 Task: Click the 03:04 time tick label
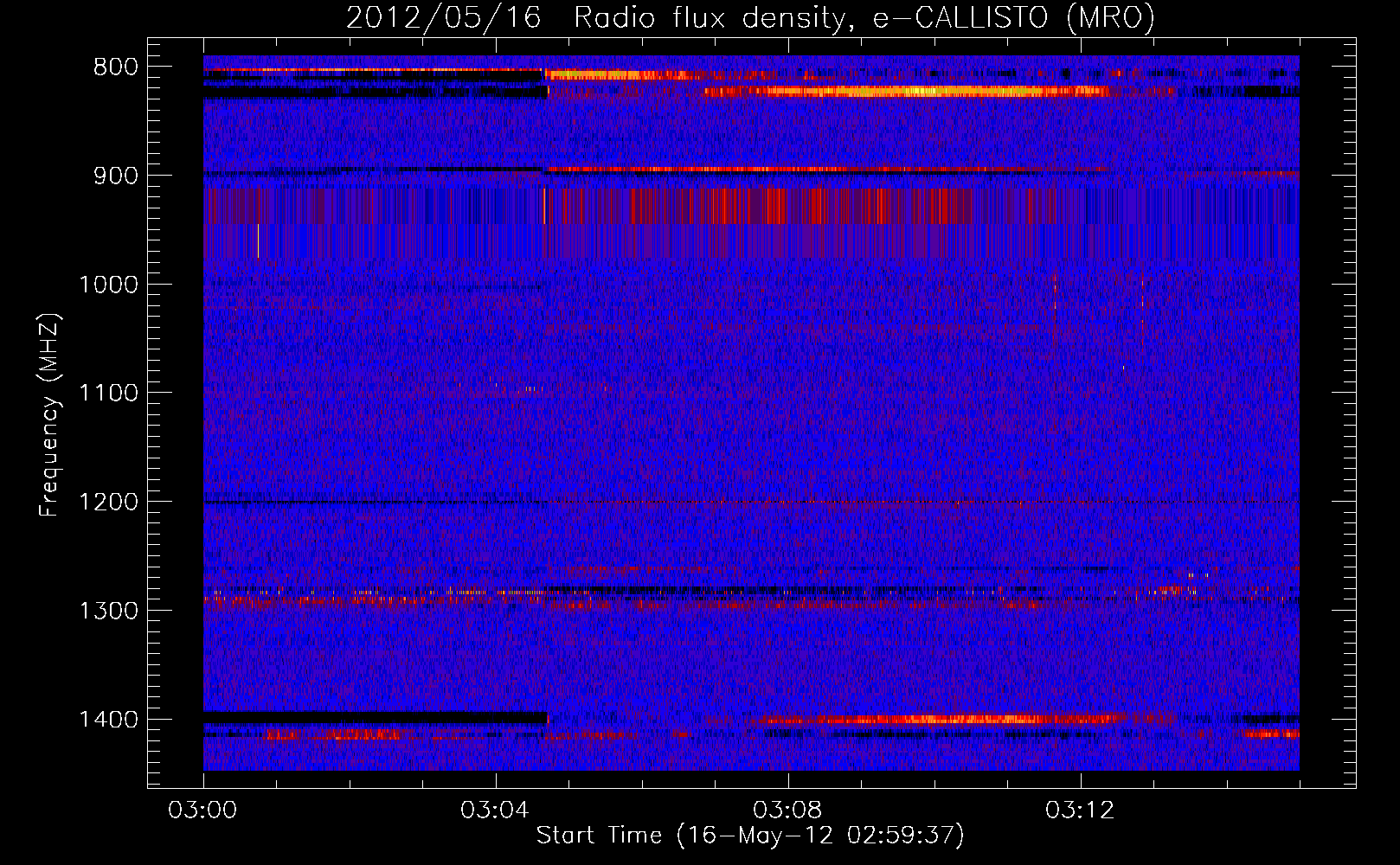click(495, 811)
